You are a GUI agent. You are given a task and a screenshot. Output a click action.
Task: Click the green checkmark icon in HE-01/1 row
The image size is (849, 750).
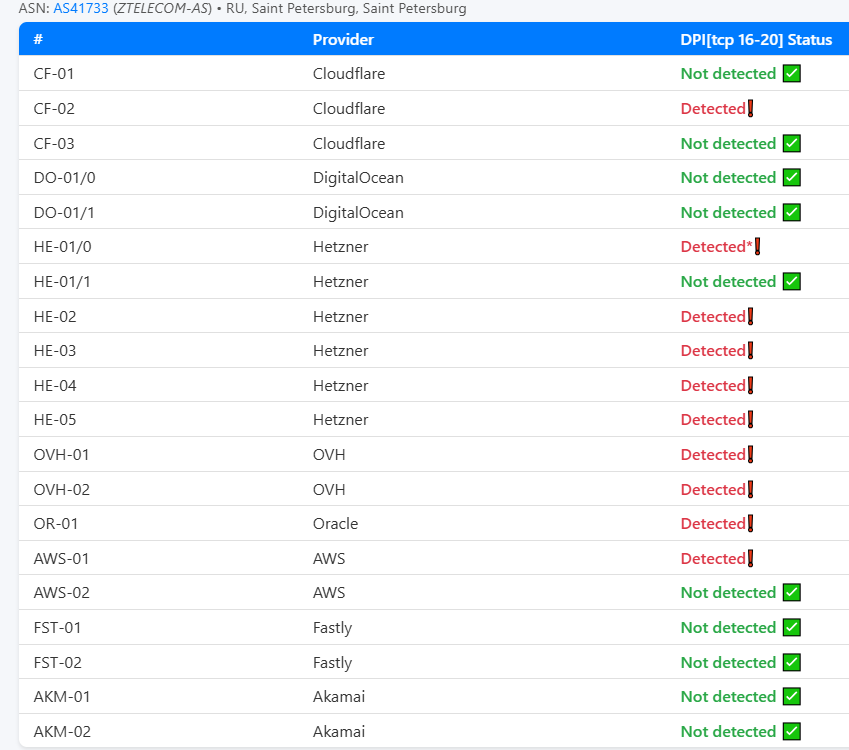pos(792,282)
